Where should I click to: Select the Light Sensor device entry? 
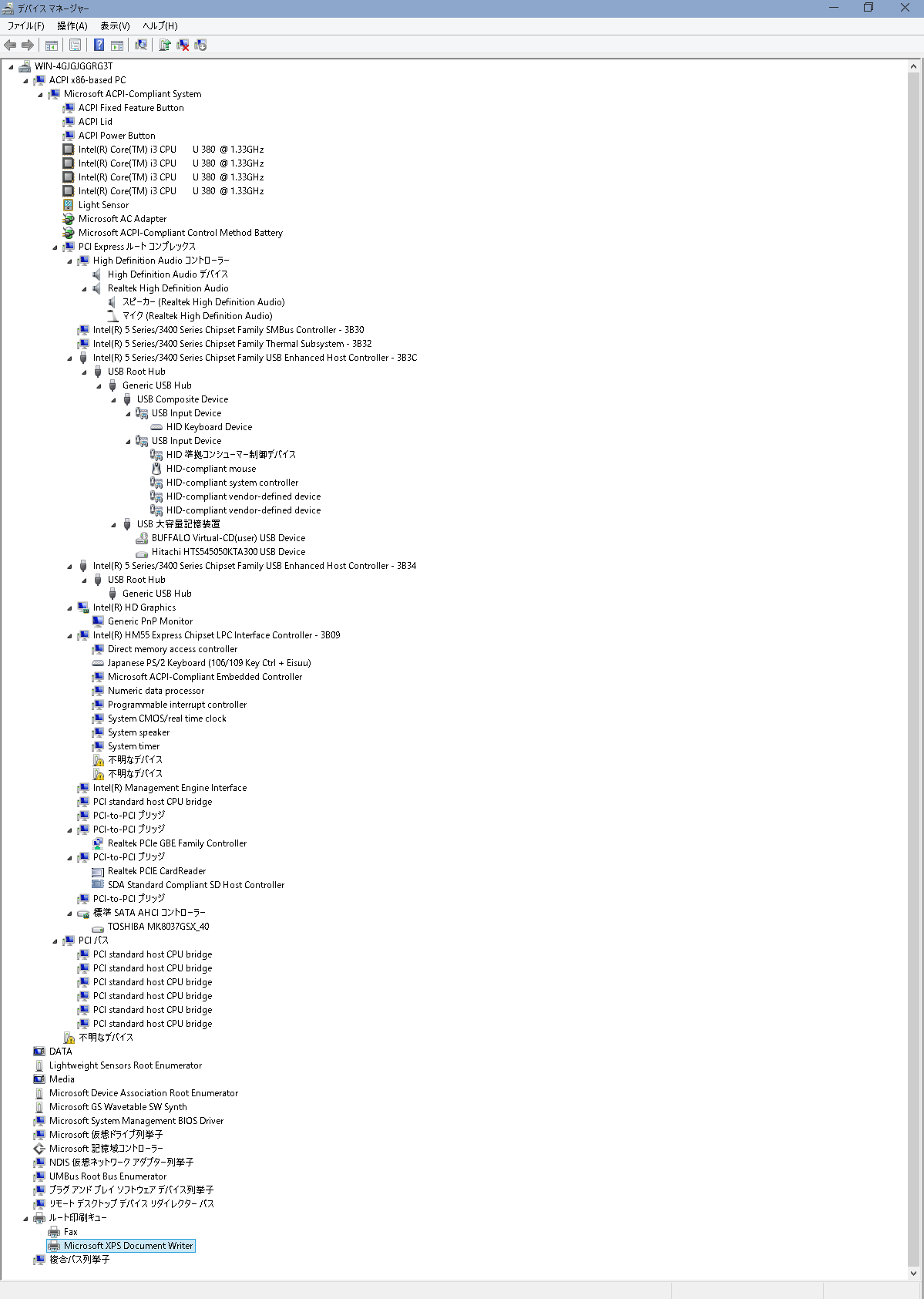click(103, 205)
